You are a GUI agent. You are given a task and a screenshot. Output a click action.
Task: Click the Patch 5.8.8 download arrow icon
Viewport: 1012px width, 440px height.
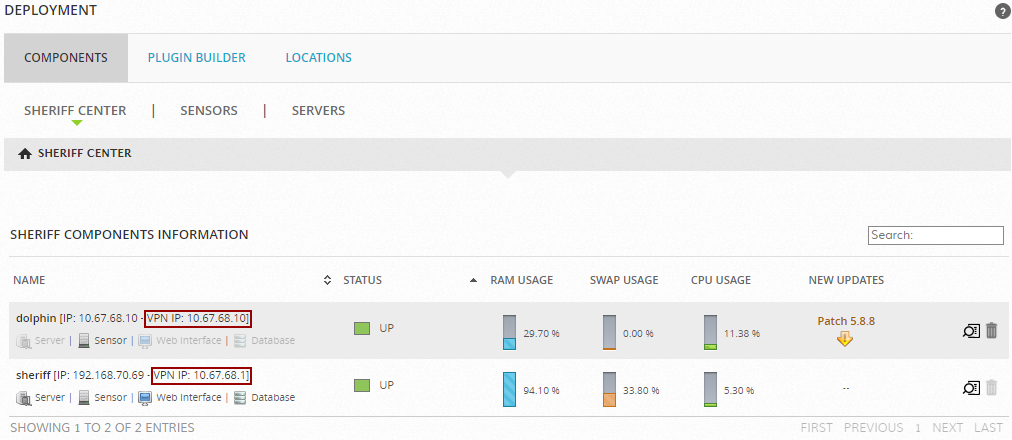tap(845, 339)
